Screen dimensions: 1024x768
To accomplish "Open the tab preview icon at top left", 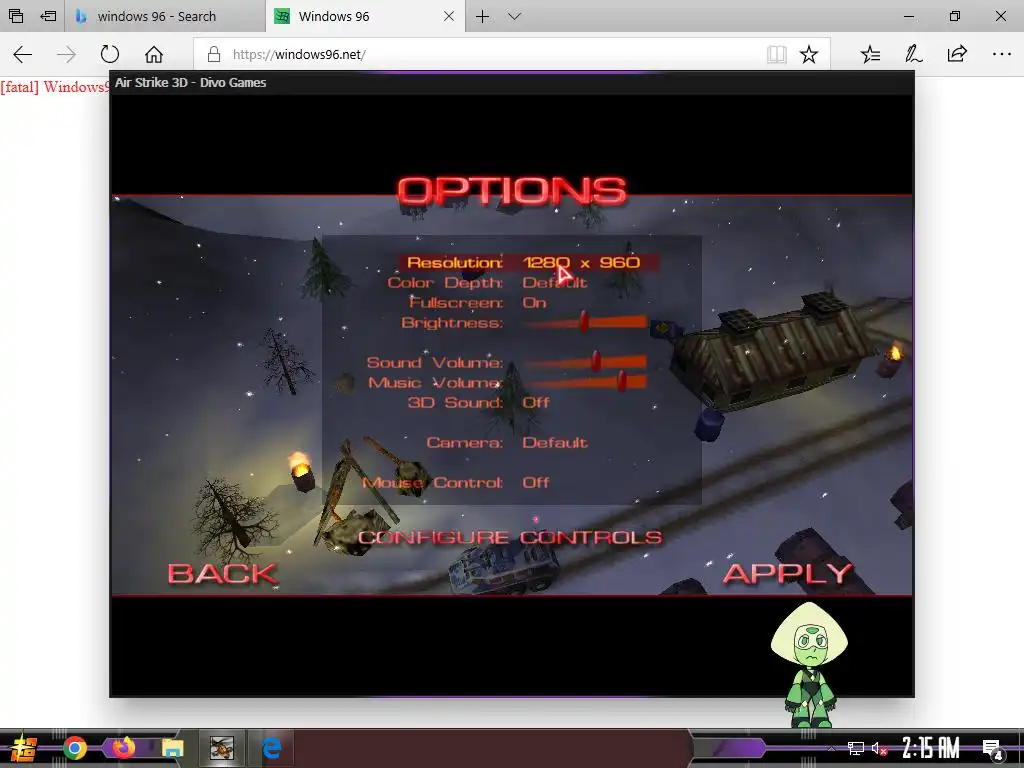I will point(16,16).
